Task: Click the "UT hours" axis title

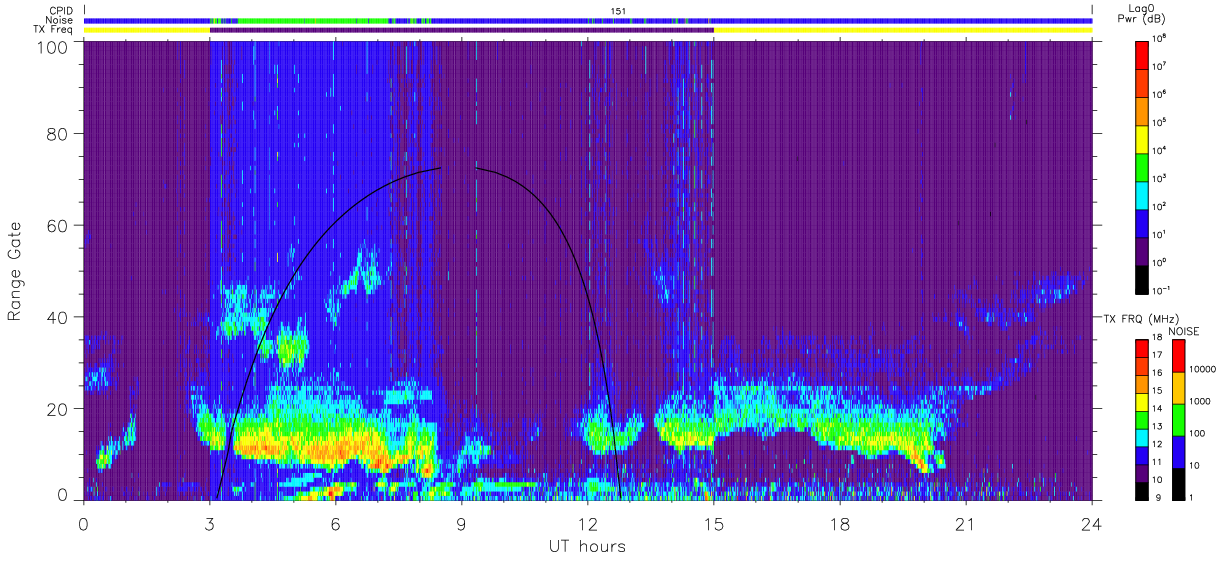Action: point(586,546)
